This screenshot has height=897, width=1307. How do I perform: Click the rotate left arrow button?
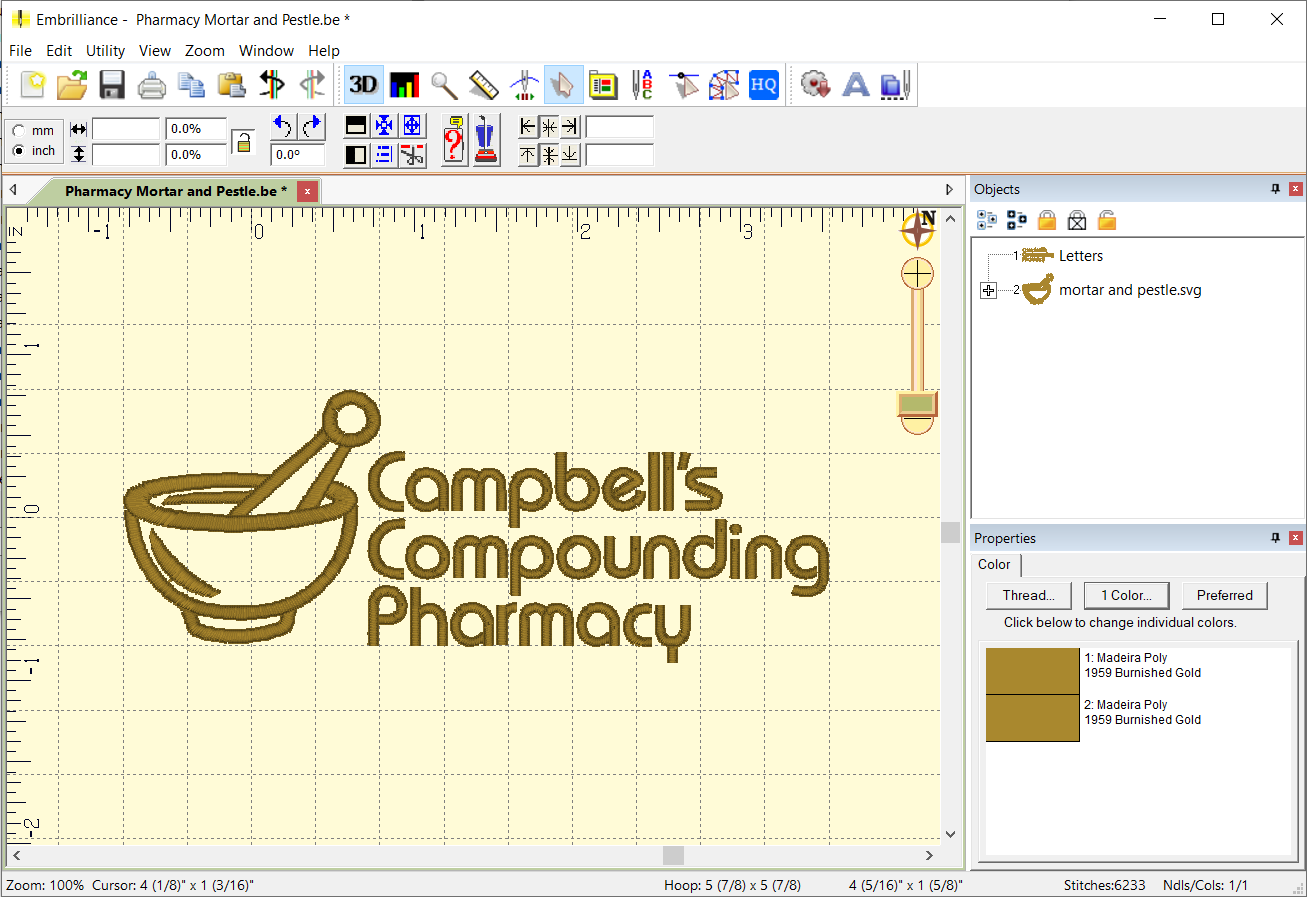pos(283,127)
